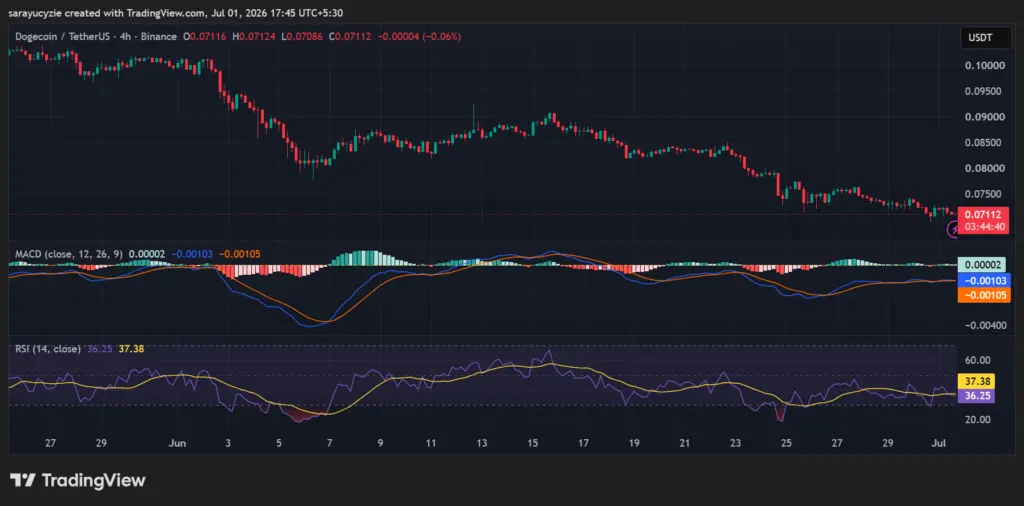Click the open value O0.07116 in header

click(204, 37)
